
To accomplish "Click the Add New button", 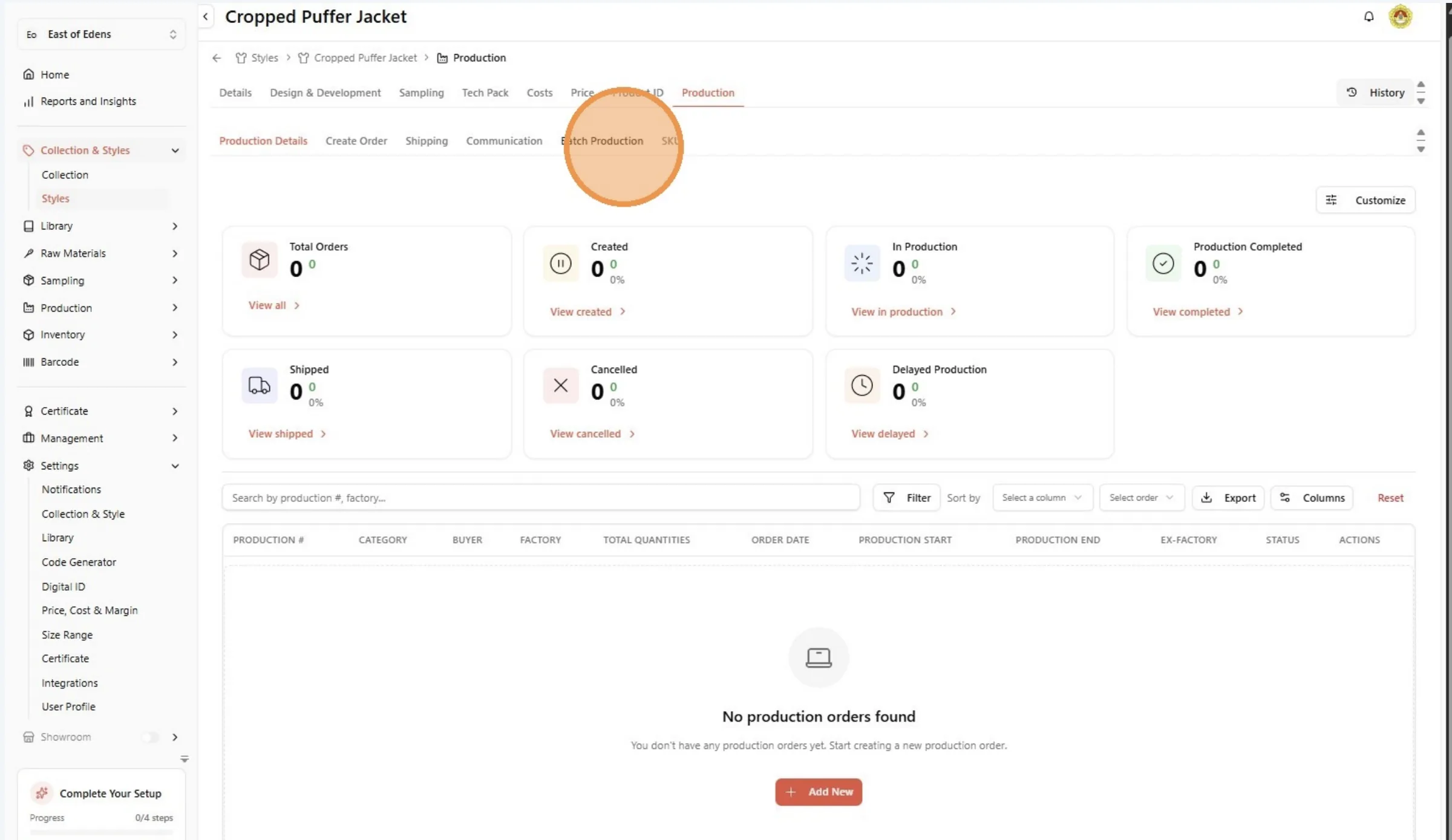I will 819,792.
